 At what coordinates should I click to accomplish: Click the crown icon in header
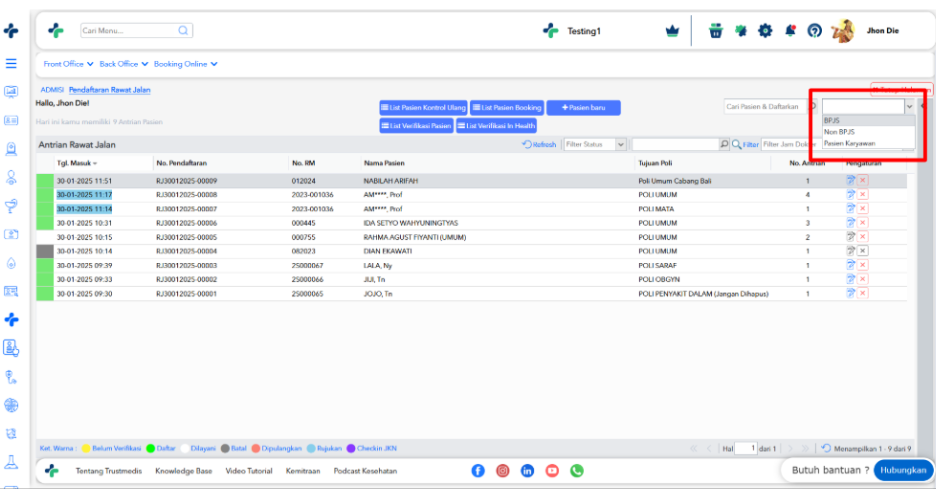coord(672,31)
